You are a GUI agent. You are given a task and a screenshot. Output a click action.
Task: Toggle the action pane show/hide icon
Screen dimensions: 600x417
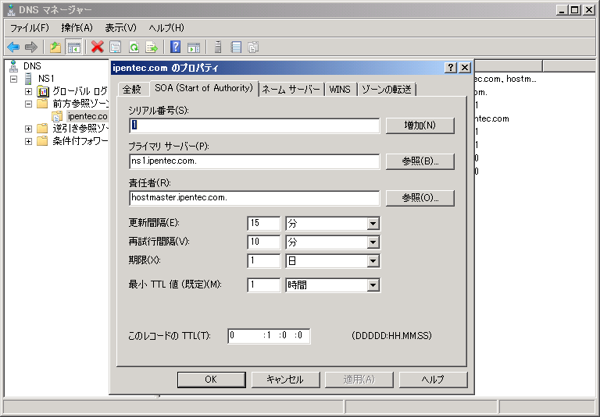coord(194,47)
